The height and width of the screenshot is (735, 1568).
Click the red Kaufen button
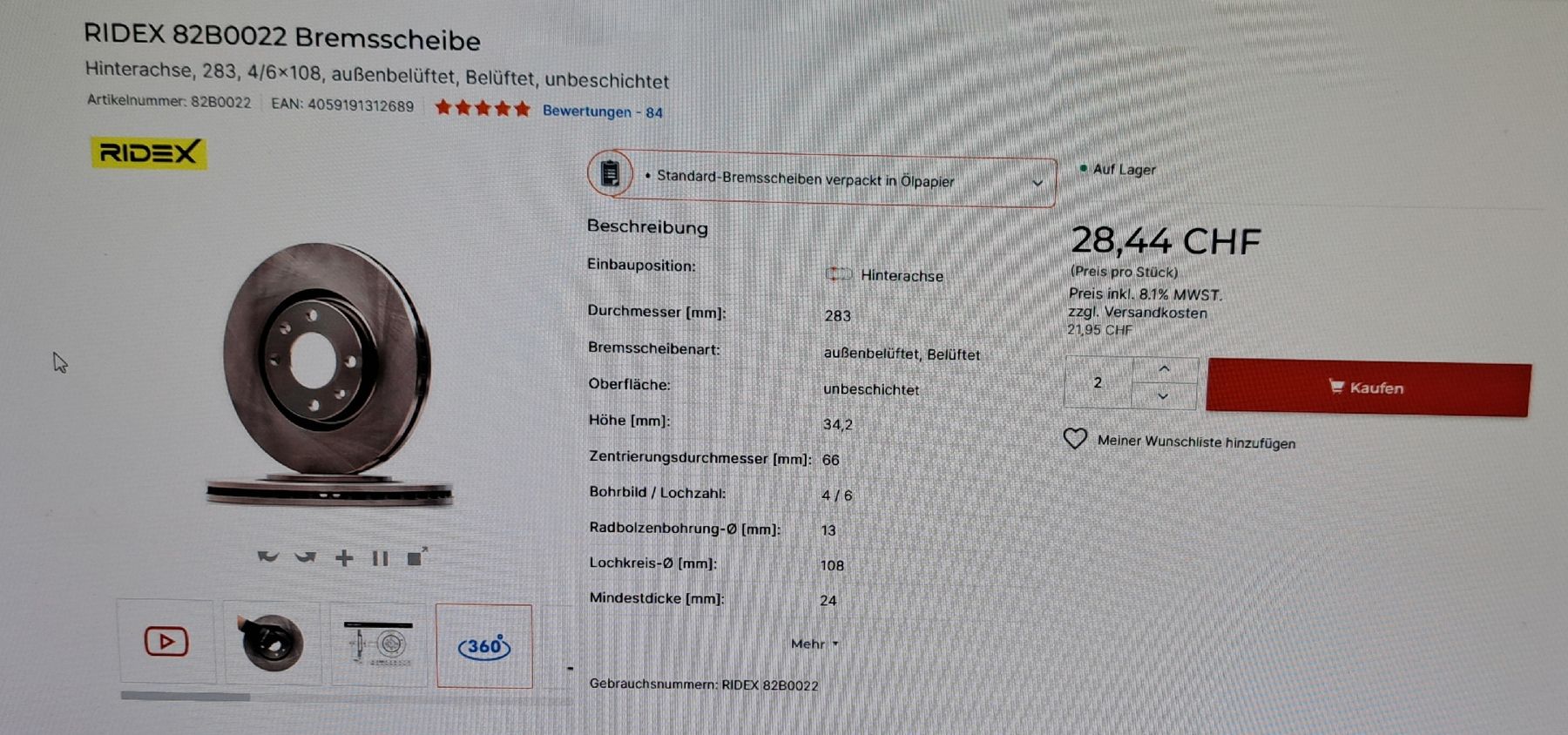coord(1368,388)
